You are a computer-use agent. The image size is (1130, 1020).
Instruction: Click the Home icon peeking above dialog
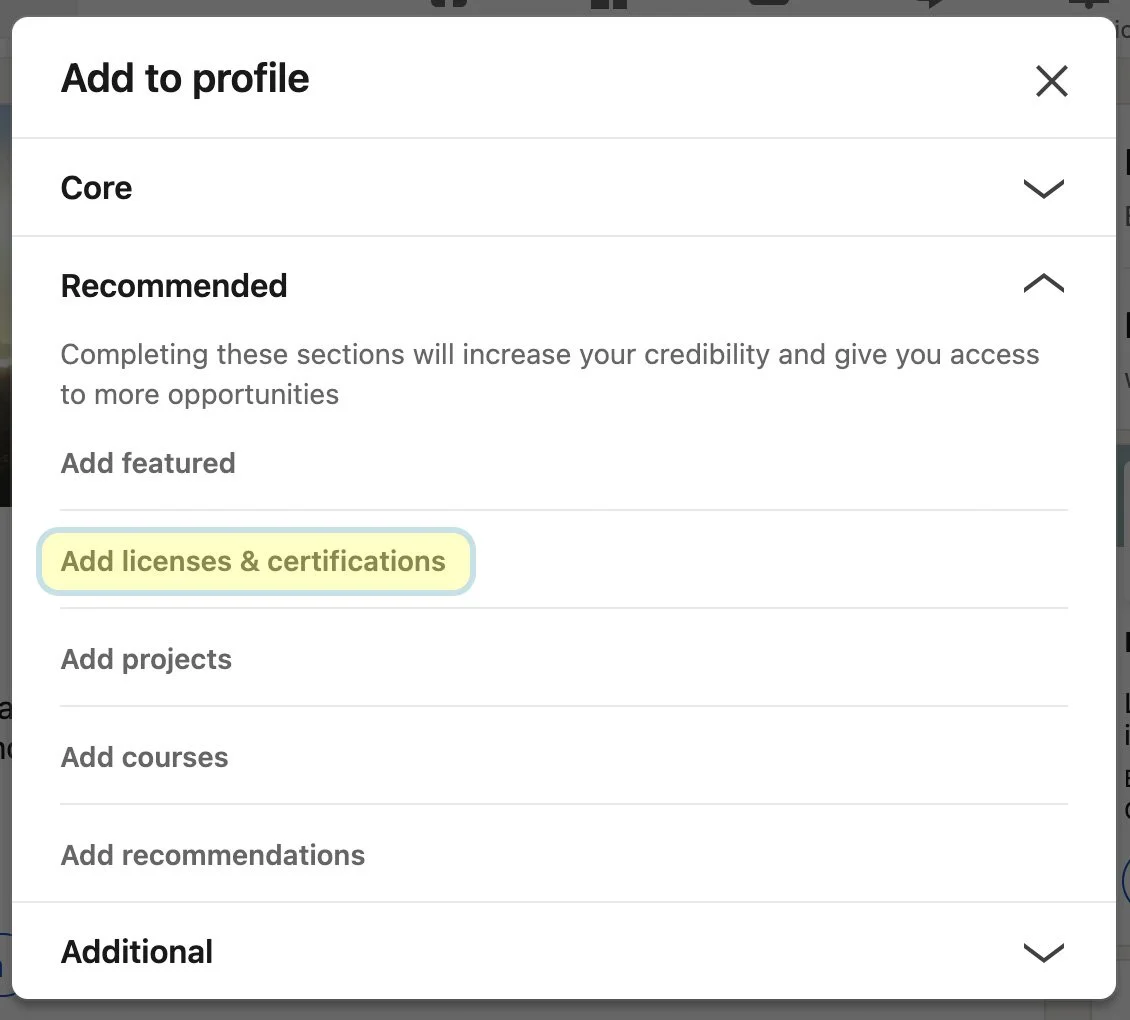point(450,4)
